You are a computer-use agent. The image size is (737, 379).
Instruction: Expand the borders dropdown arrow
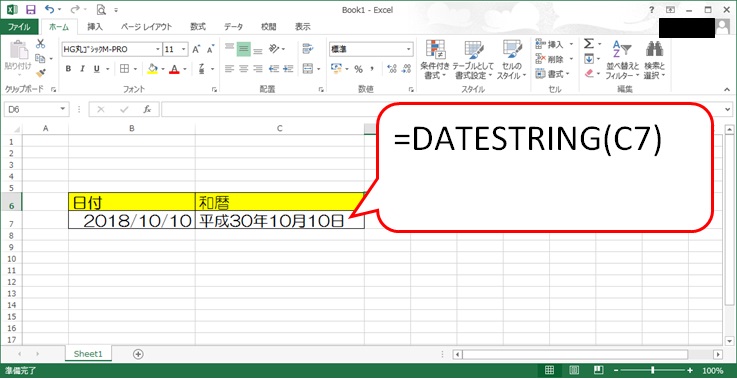pyautogui.click(x=135, y=69)
